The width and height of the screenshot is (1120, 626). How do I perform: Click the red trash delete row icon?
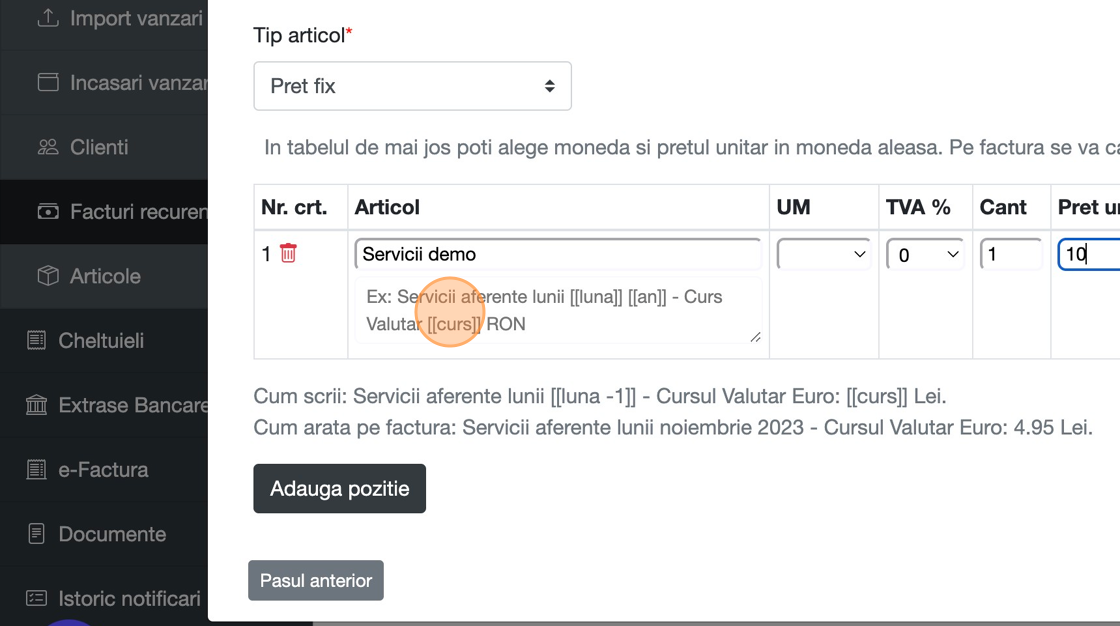(288, 253)
